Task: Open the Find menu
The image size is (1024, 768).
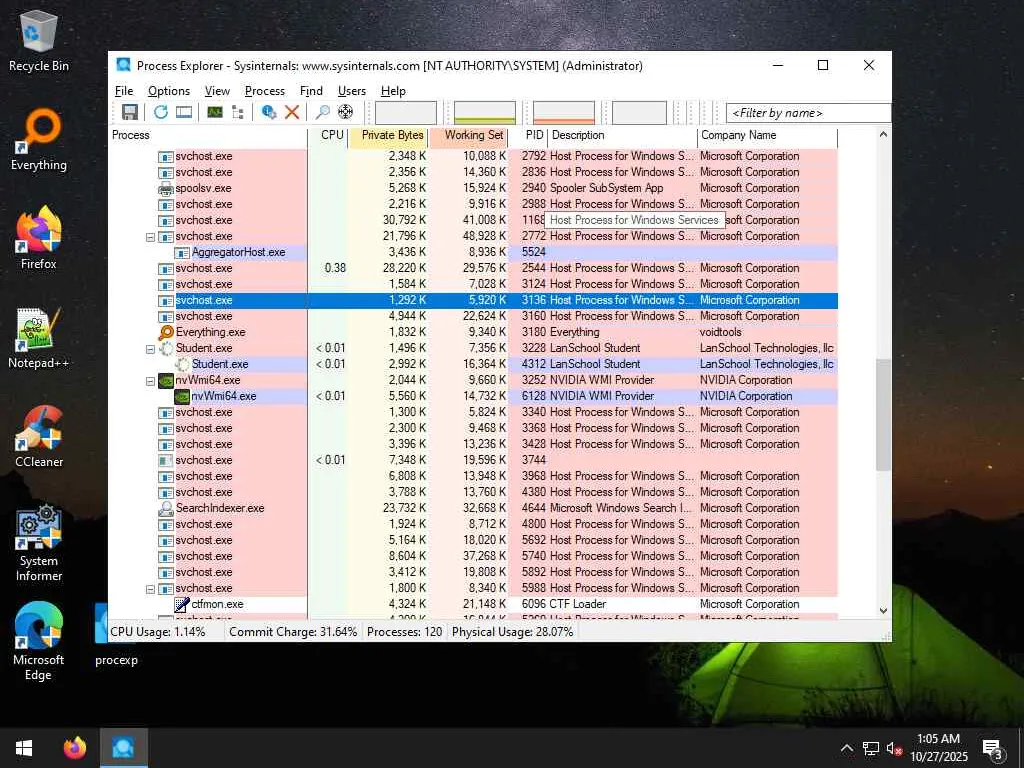Action: tap(311, 91)
